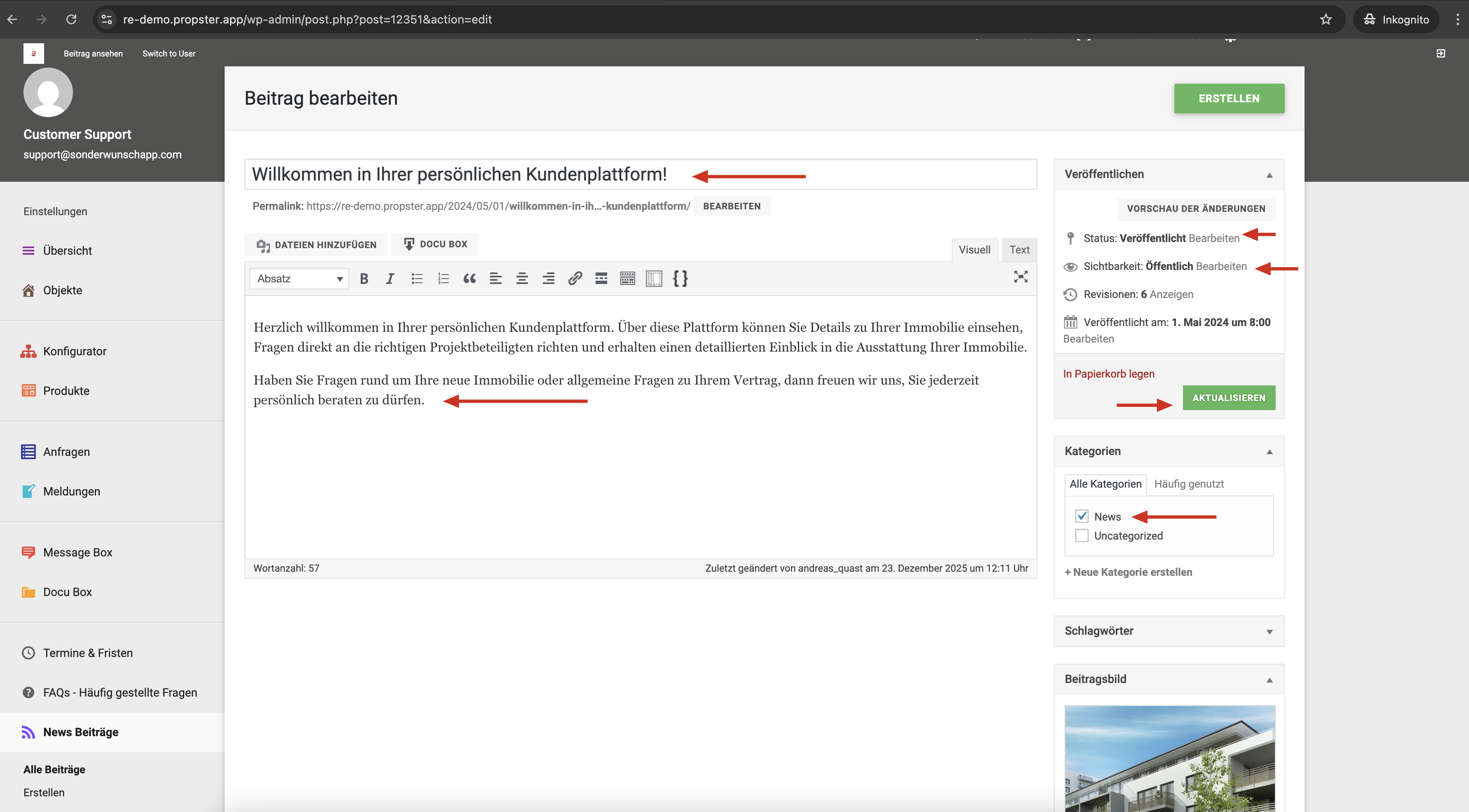Center-align the paragraph text
This screenshot has height=812, width=1469.
(x=522, y=279)
